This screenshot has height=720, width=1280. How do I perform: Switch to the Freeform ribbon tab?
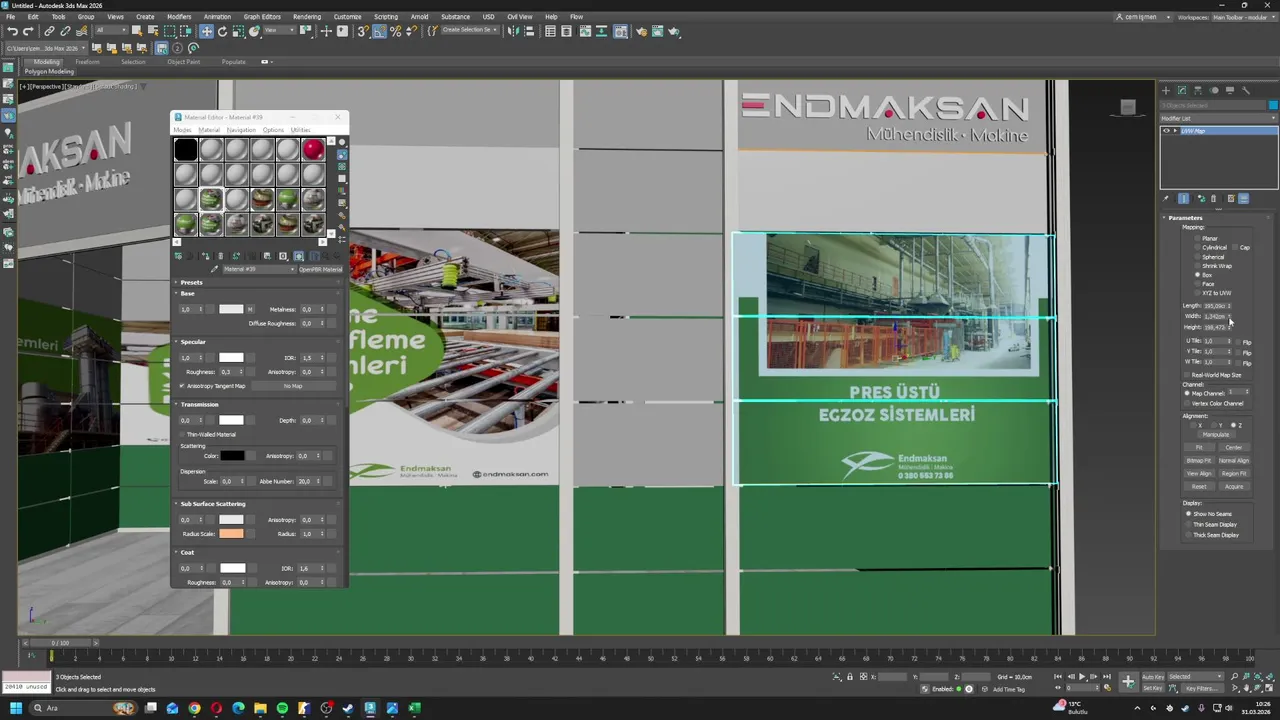[x=87, y=62]
